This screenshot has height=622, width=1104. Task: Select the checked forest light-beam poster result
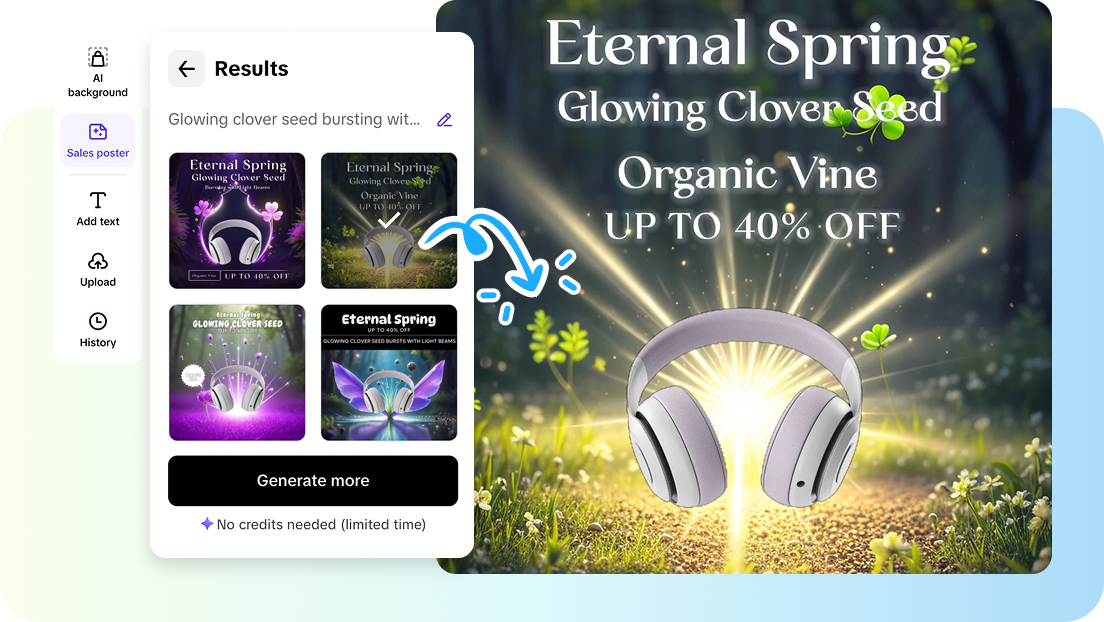coord(389,220)
